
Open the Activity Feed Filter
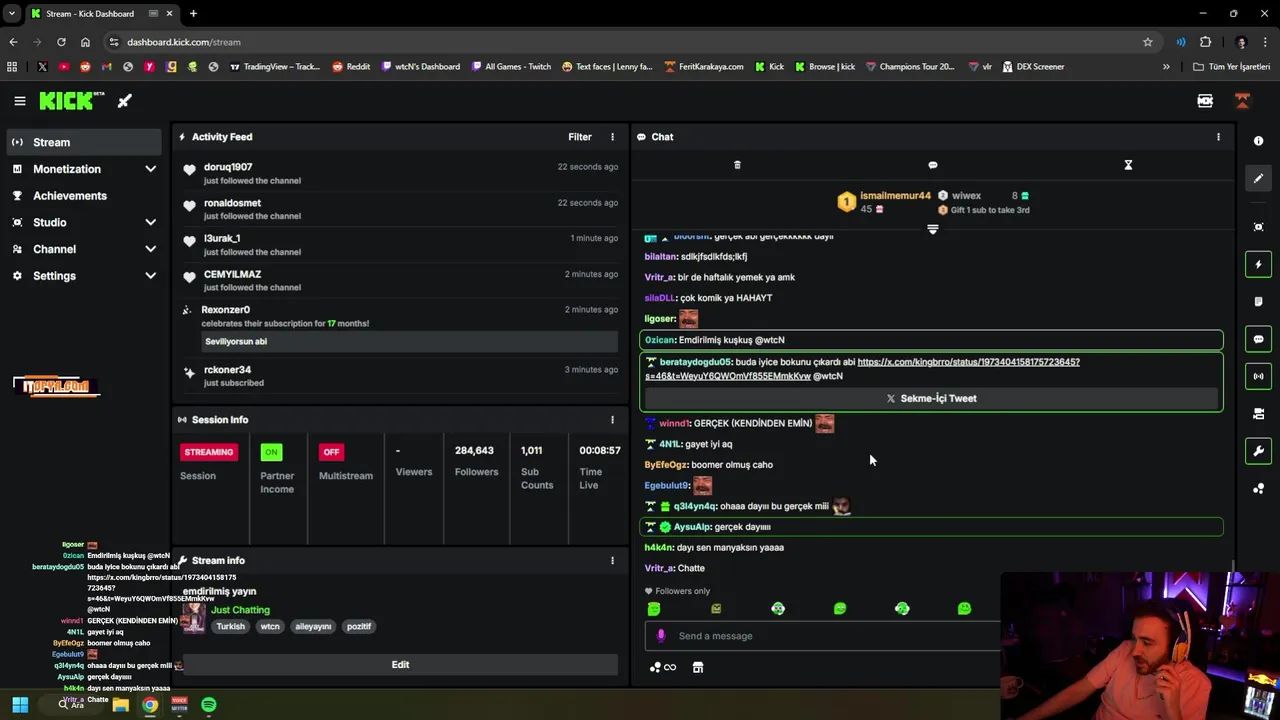580,137
